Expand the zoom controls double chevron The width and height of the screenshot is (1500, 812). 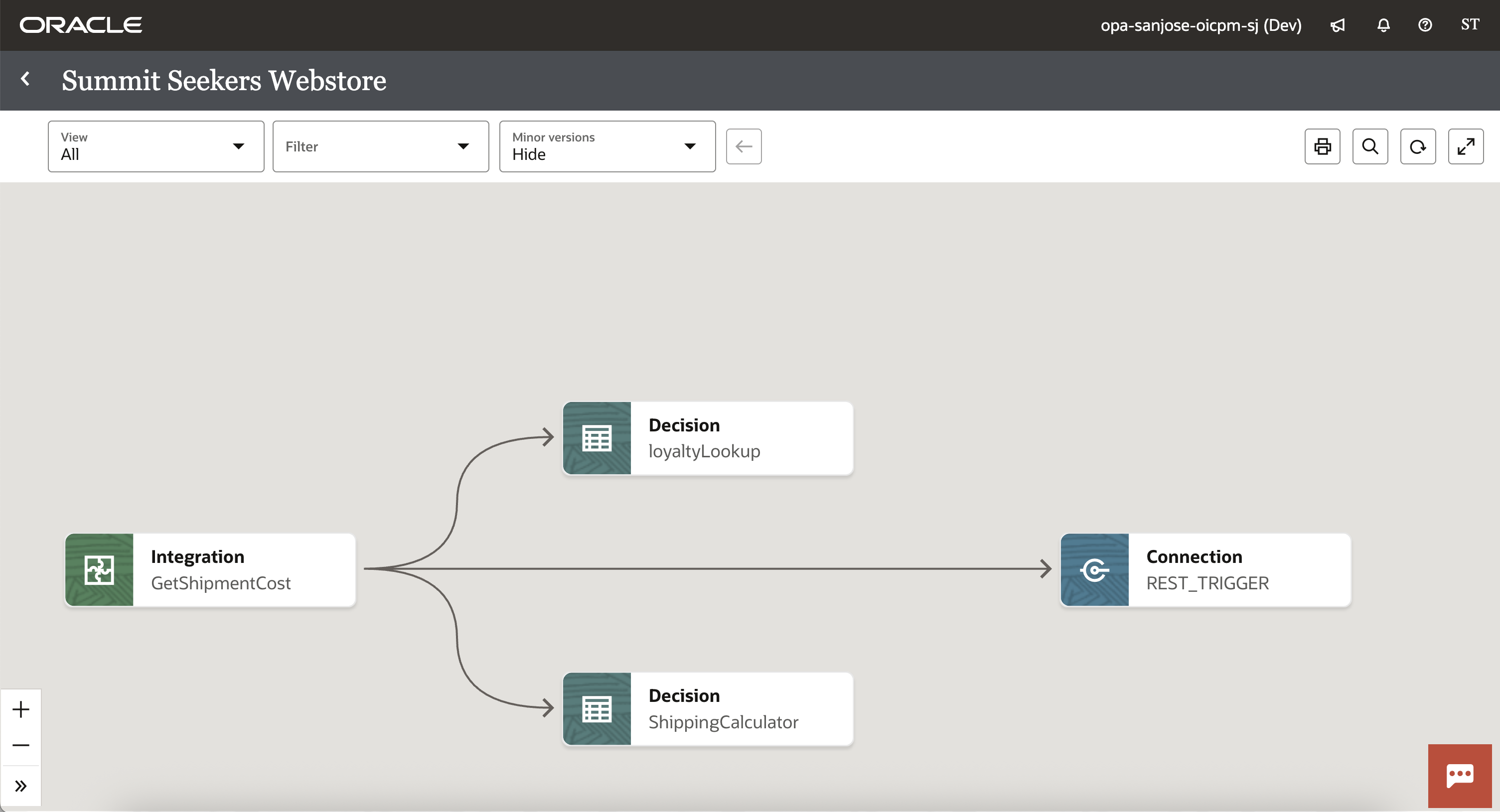[x=21, y=787]
